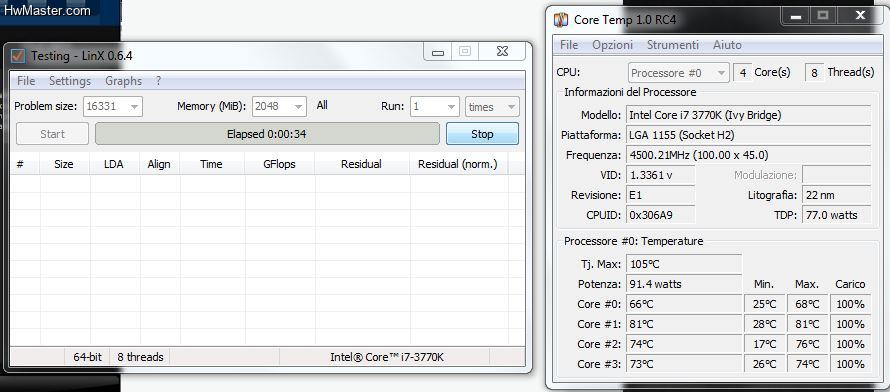Click Intel Core i7-3770K status bar text

point(387,357)
